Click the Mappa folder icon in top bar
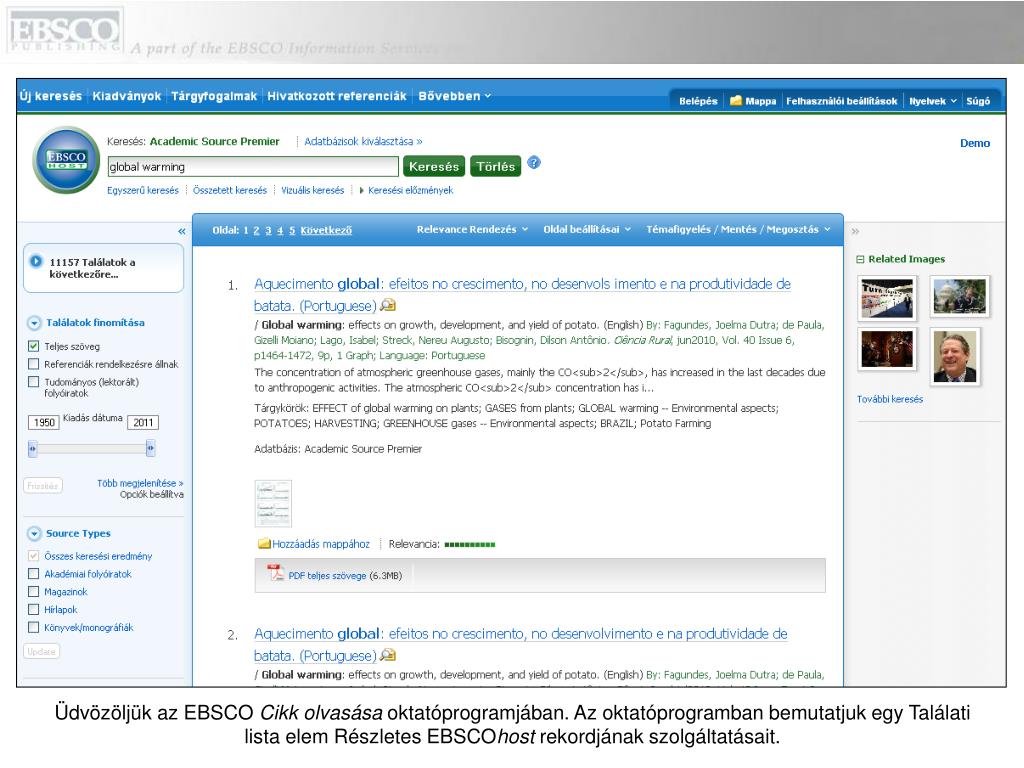 click(x=736, y=101)
